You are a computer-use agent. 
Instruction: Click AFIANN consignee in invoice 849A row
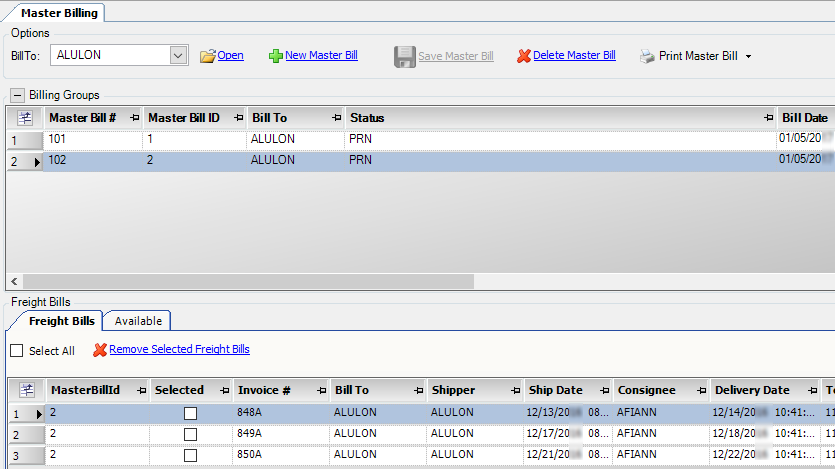tap(636, 433)
